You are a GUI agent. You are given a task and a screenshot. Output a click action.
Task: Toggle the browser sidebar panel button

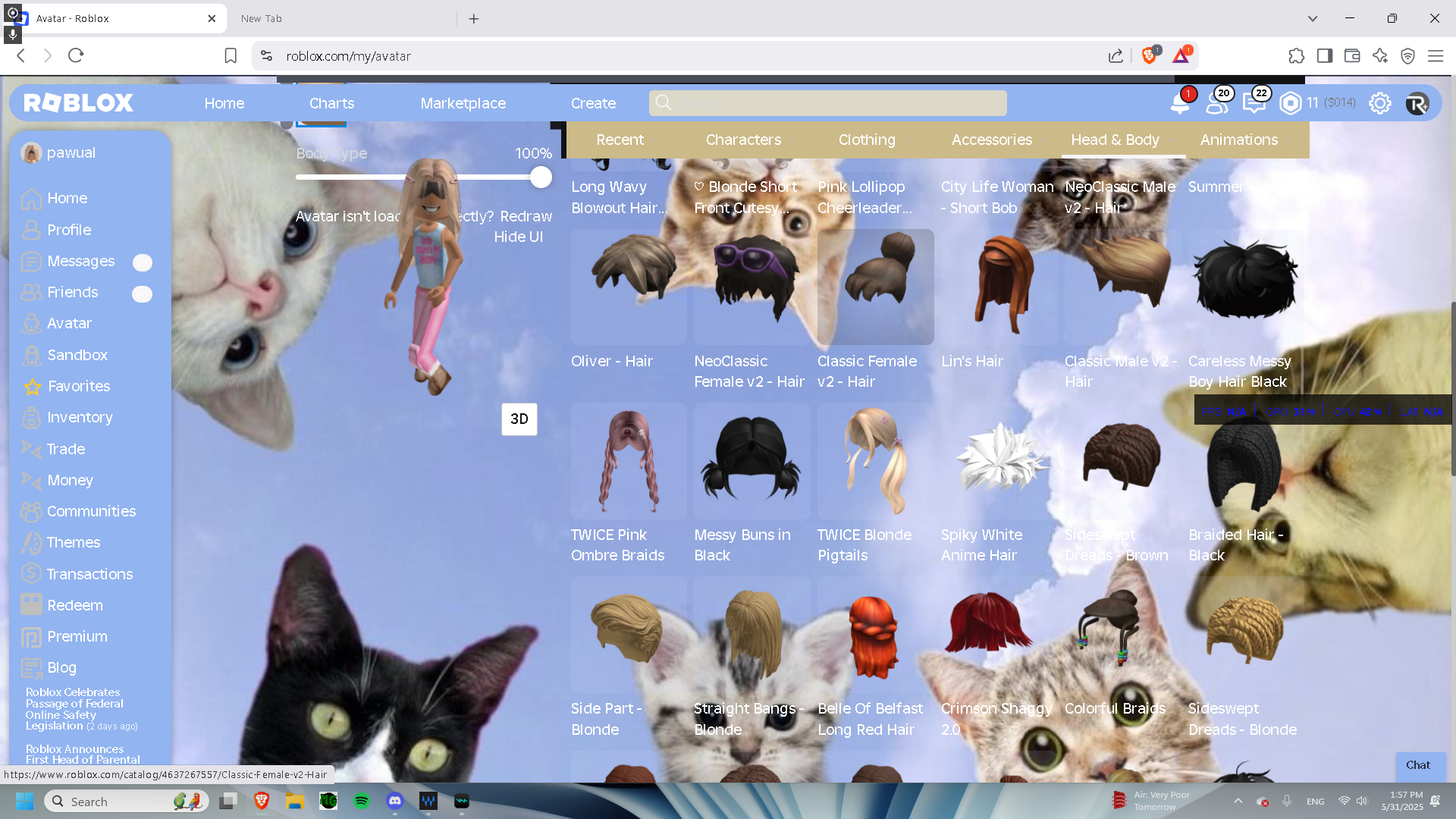click(1324, 55)
